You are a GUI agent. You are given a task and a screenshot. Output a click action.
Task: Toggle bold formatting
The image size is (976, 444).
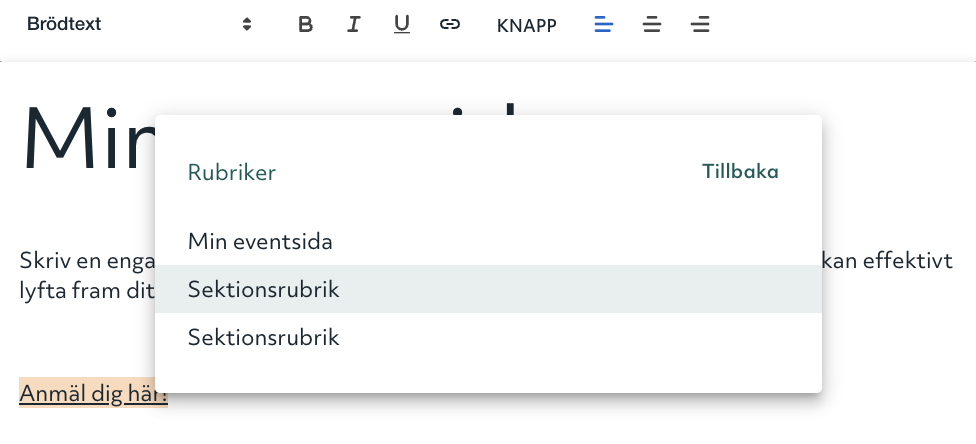[x=305, y=24]
